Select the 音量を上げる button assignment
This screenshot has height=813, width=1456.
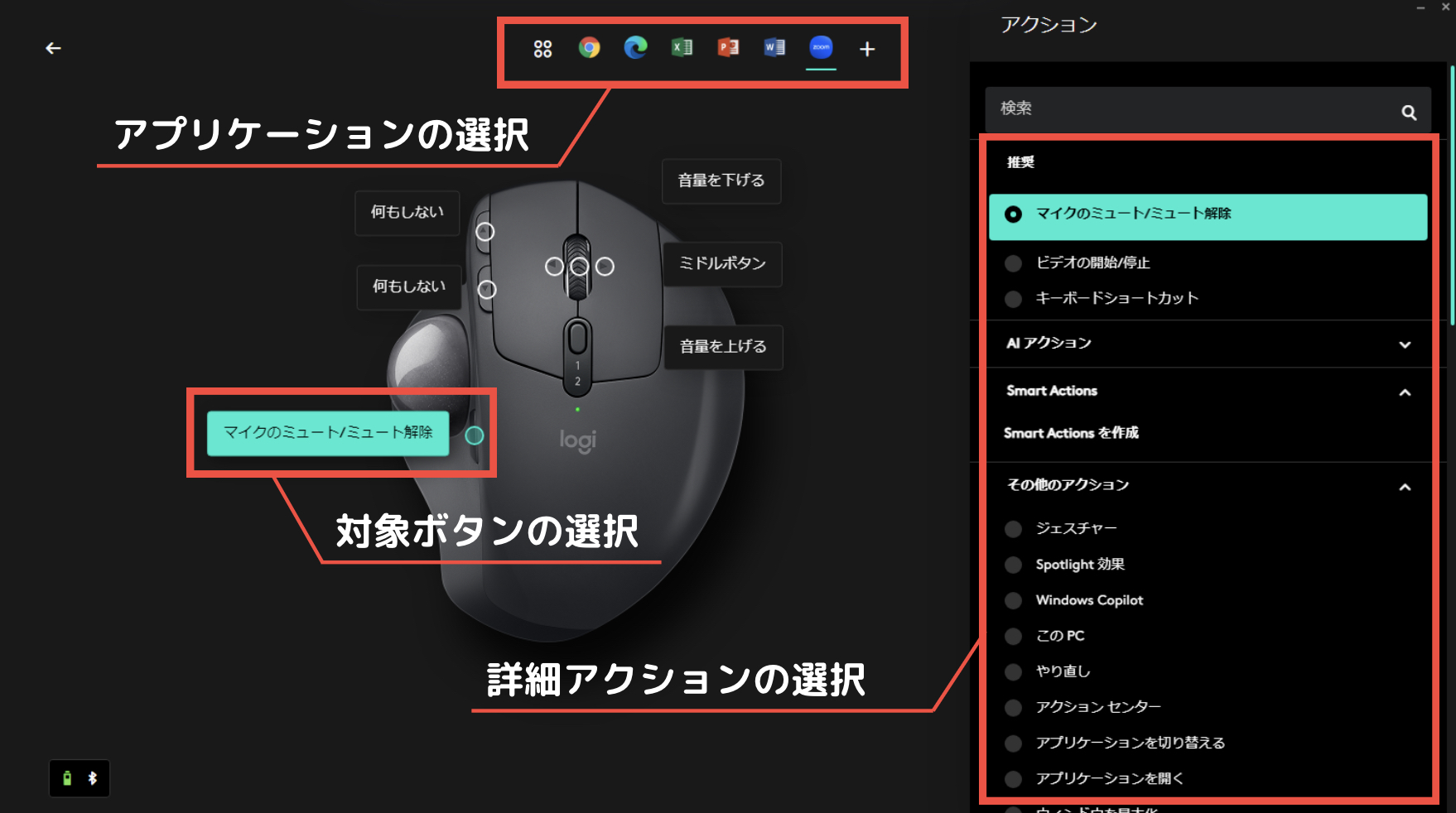tap(721, 347)
